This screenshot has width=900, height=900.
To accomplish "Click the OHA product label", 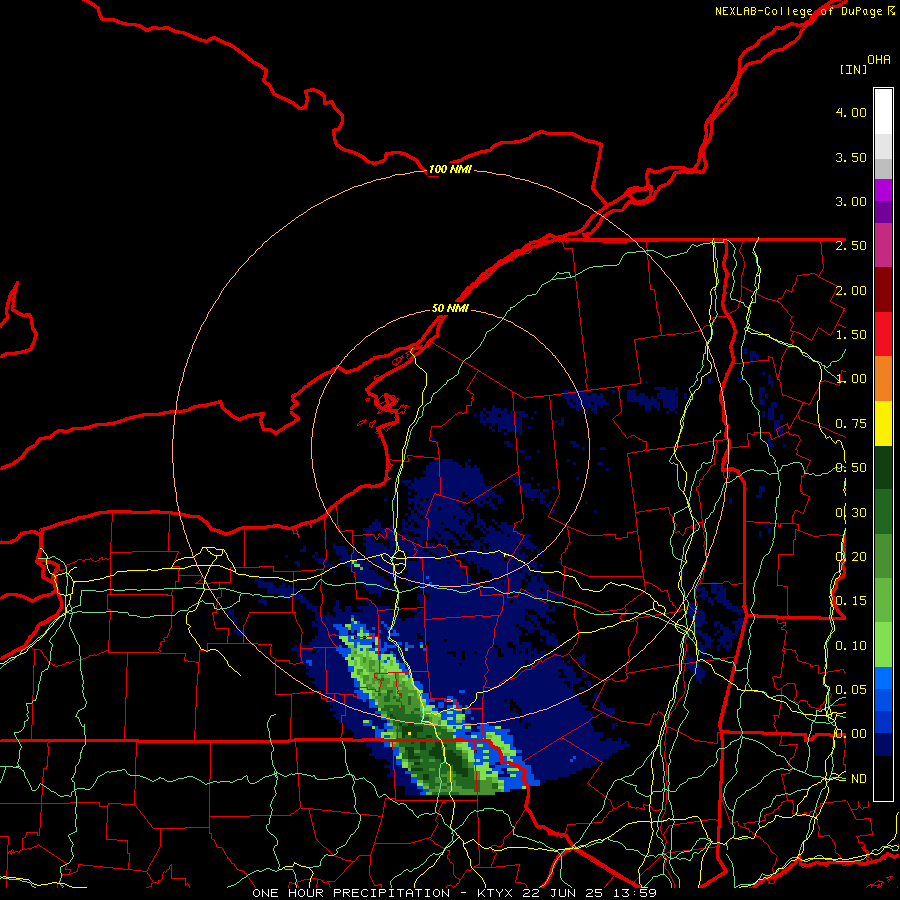I will tap(879, 60).
